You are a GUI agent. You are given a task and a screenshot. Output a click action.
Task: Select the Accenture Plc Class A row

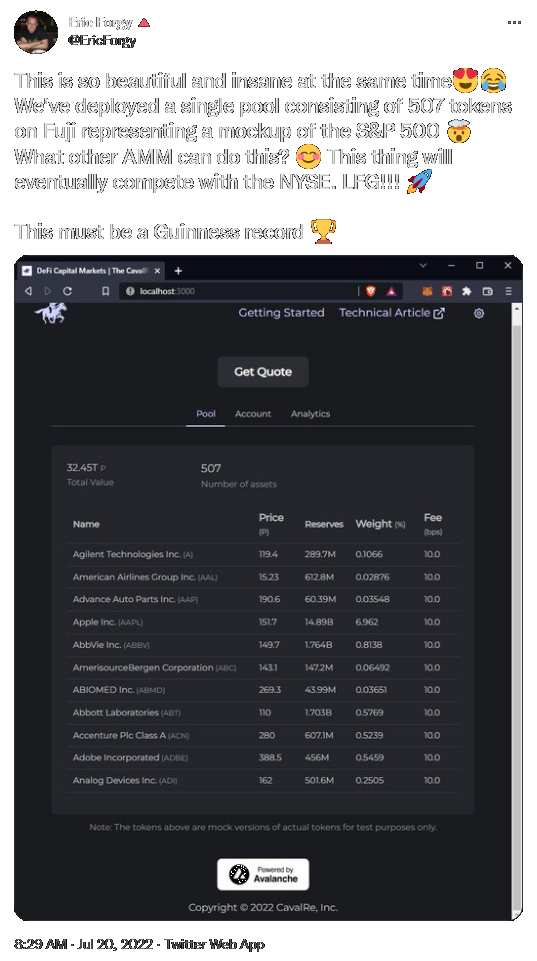262,735
